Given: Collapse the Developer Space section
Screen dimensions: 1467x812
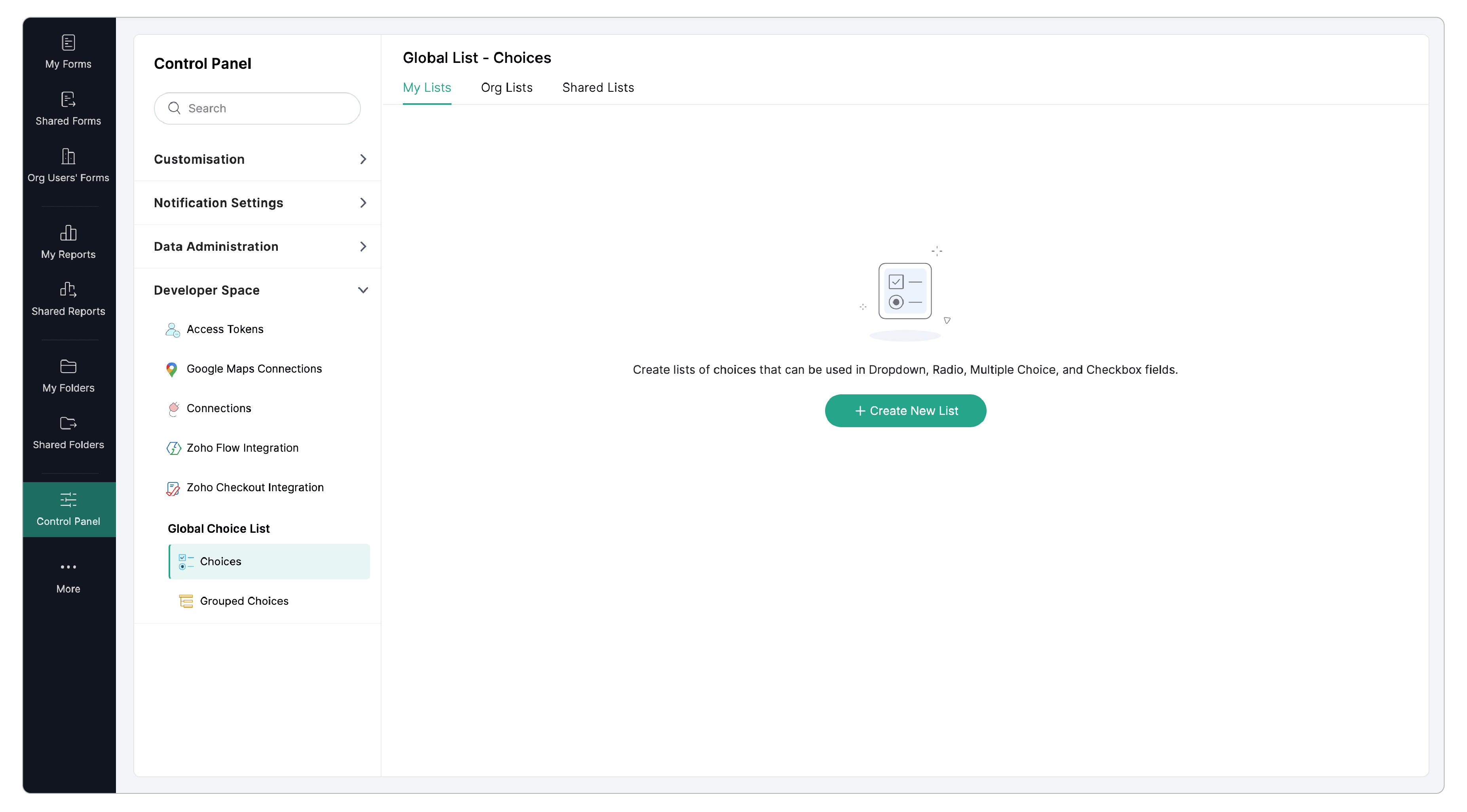Looking at the screenshot, I should pyautogui.click(x=362, y=290).
